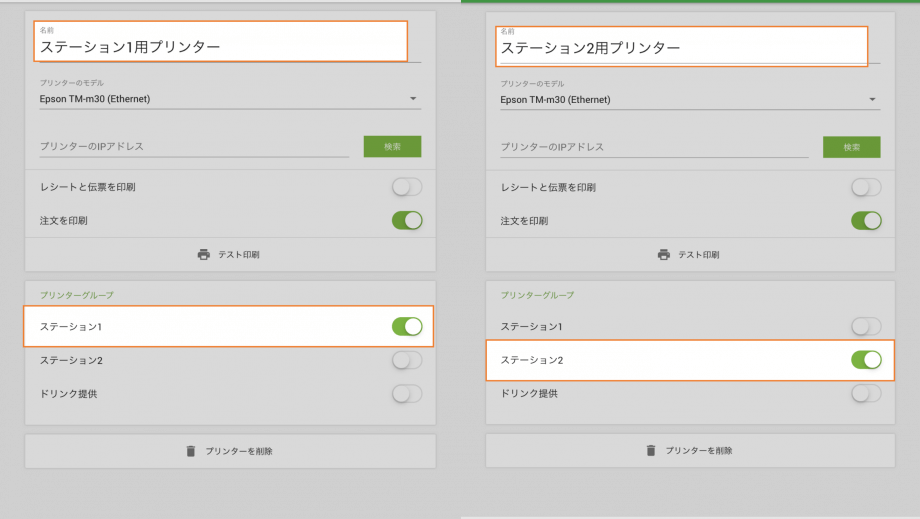The width and height of the screenshot is (920, 519).
Task: Click name field ステーション2用プリンター
Action: tap(680, 47)
